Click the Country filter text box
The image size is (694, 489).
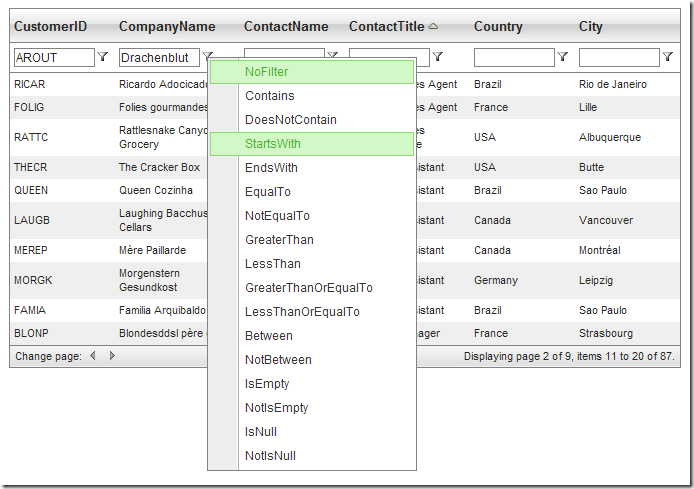514,58
